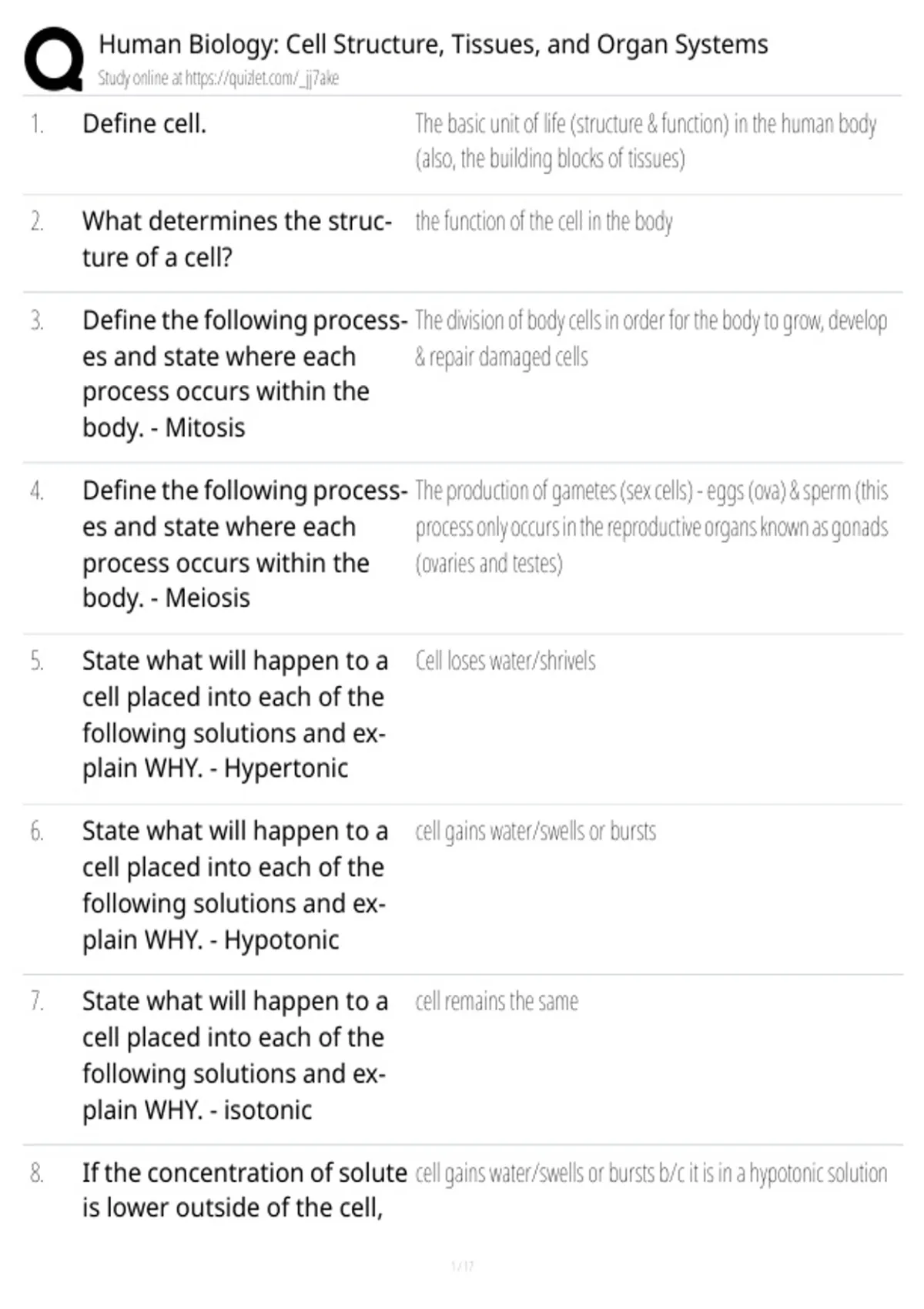Click the Mitosis definition about division of body cells

(651, 339)
